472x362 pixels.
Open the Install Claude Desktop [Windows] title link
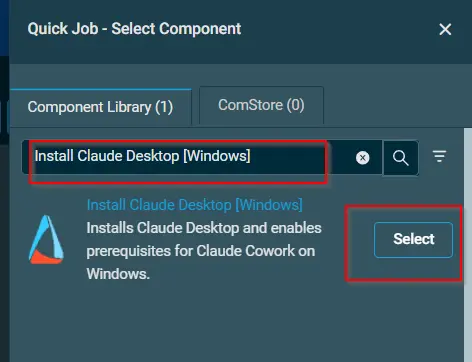click(x=194, y=205)
